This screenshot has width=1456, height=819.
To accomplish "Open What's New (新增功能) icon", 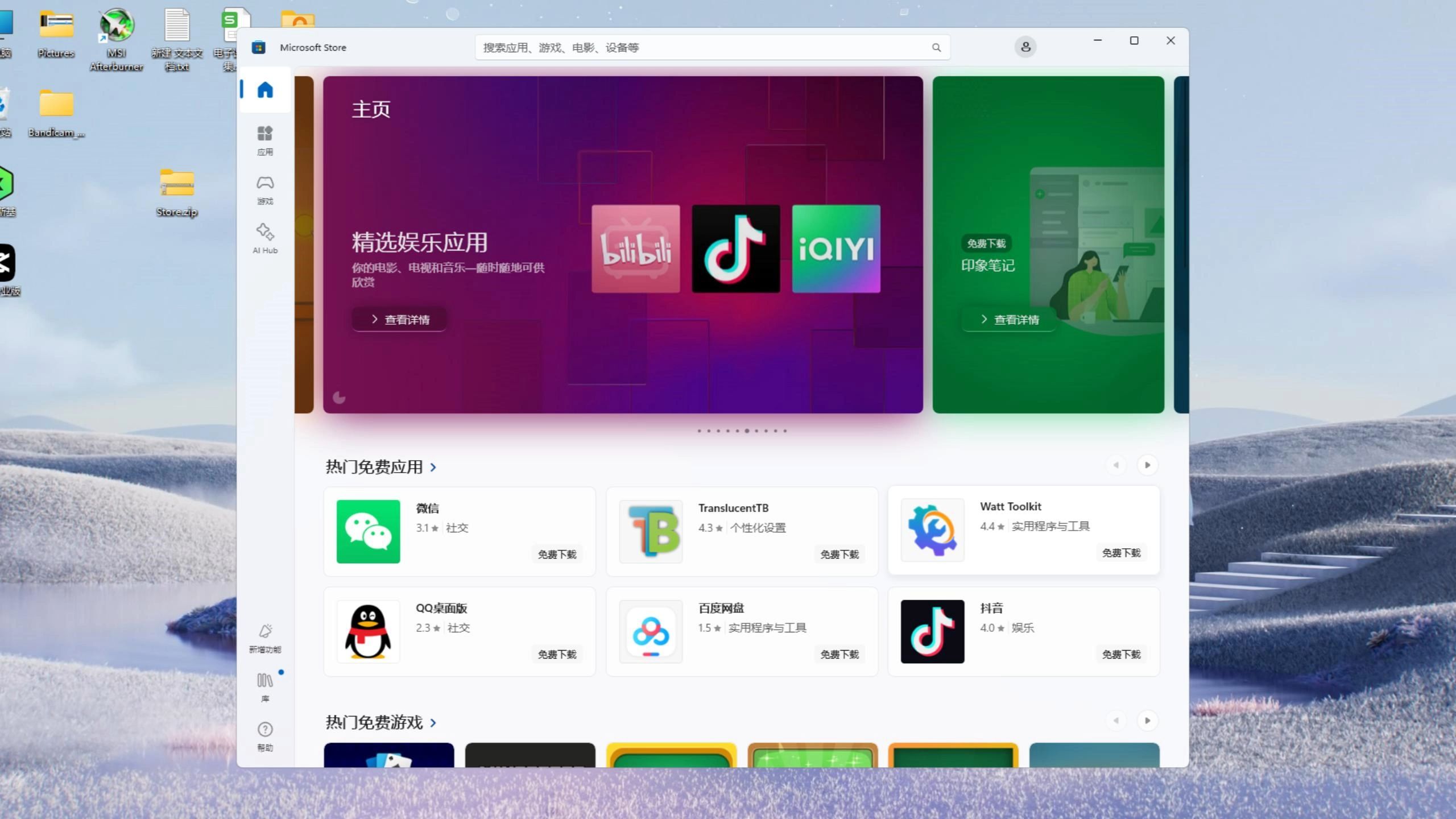I will [265, 638].
